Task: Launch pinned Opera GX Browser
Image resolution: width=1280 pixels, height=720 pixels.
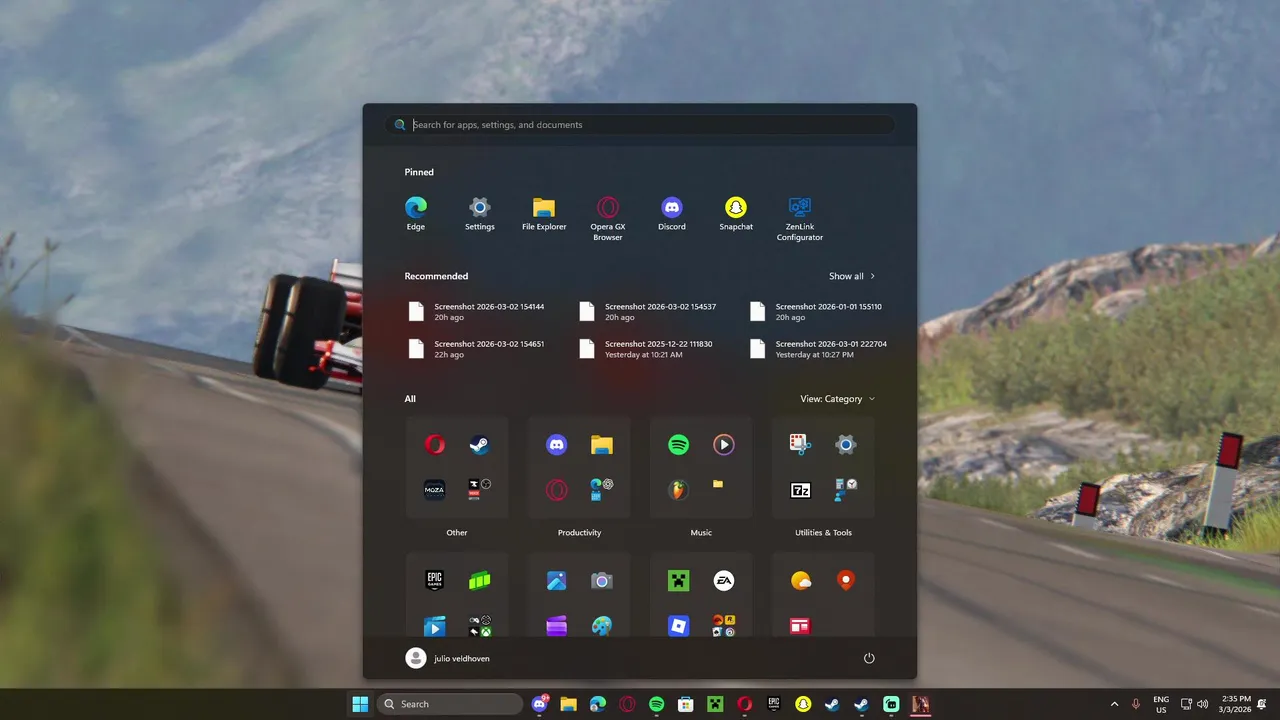Action: pyautogui.click(x=608, y=219)
